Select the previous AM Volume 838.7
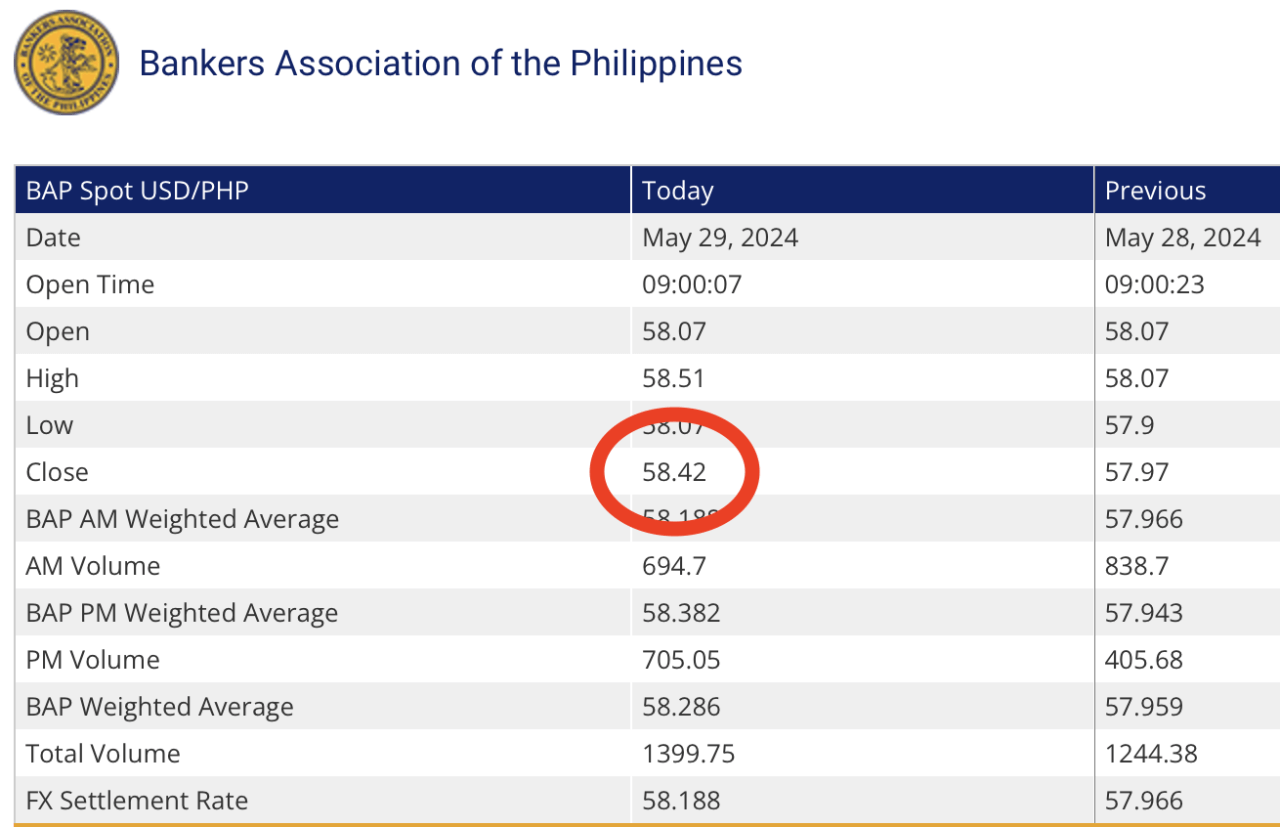 click(1137, 566)
